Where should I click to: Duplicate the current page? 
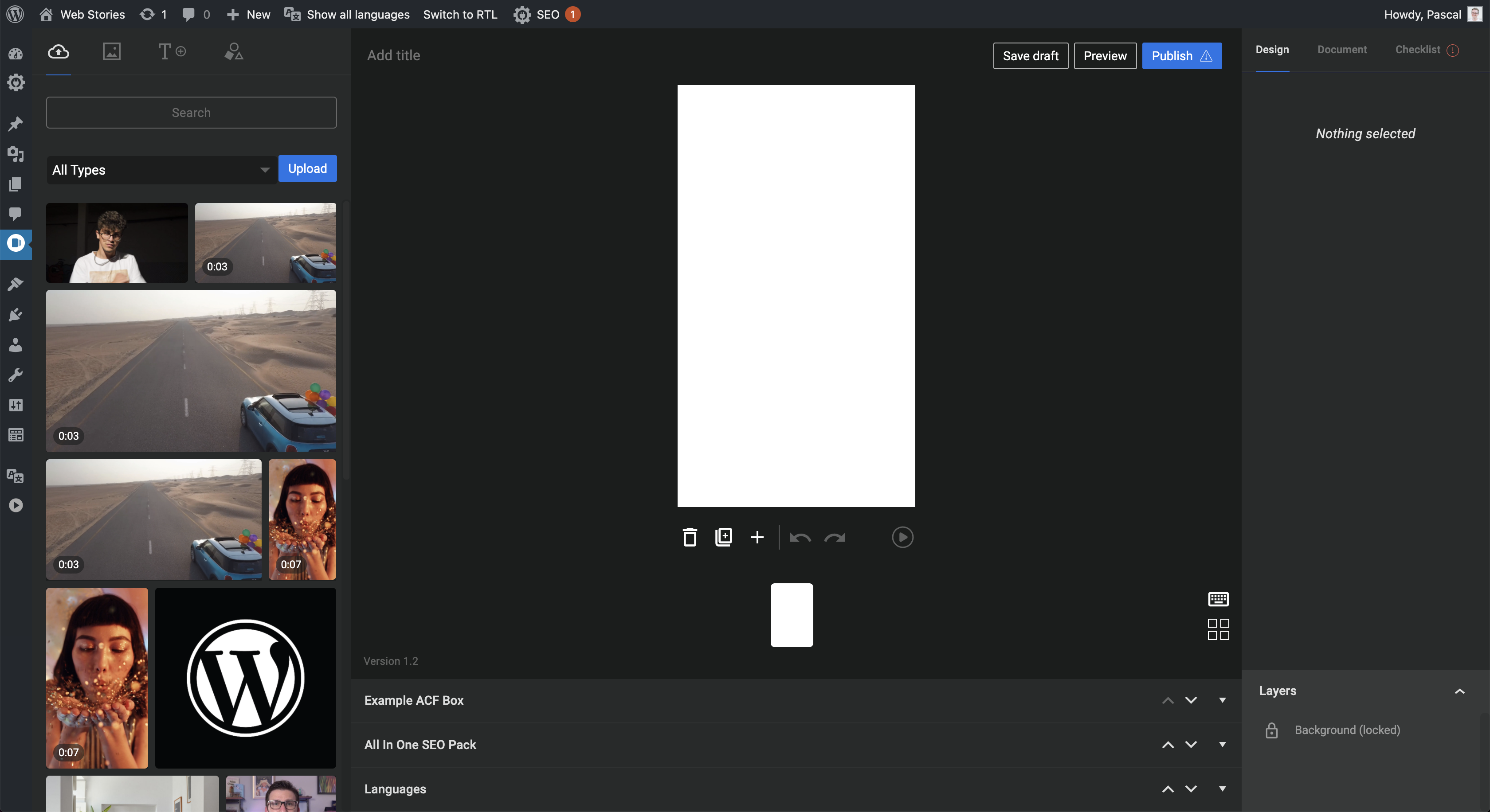pos(723,537)
